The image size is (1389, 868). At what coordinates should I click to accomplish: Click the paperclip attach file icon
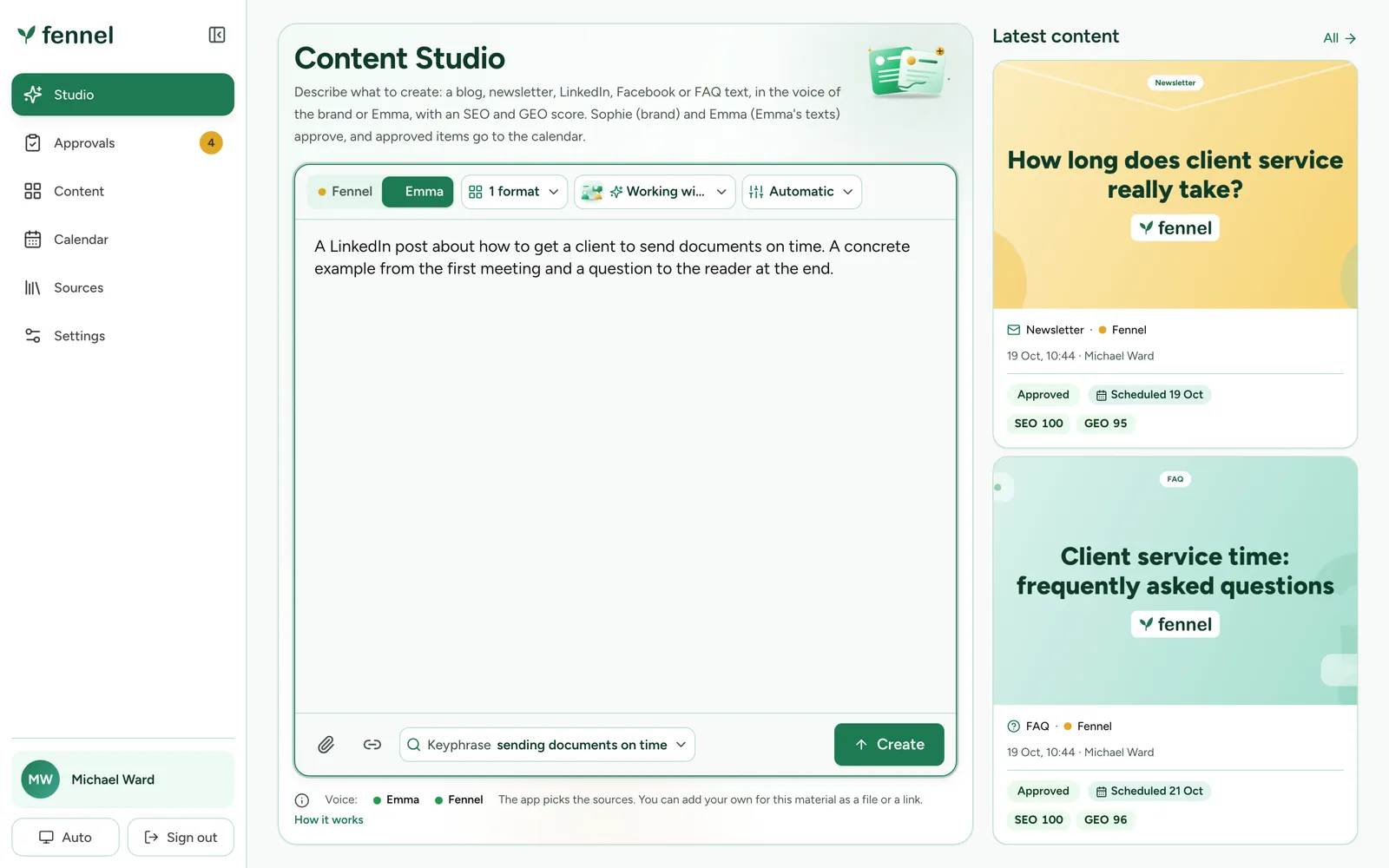[326, 745]
